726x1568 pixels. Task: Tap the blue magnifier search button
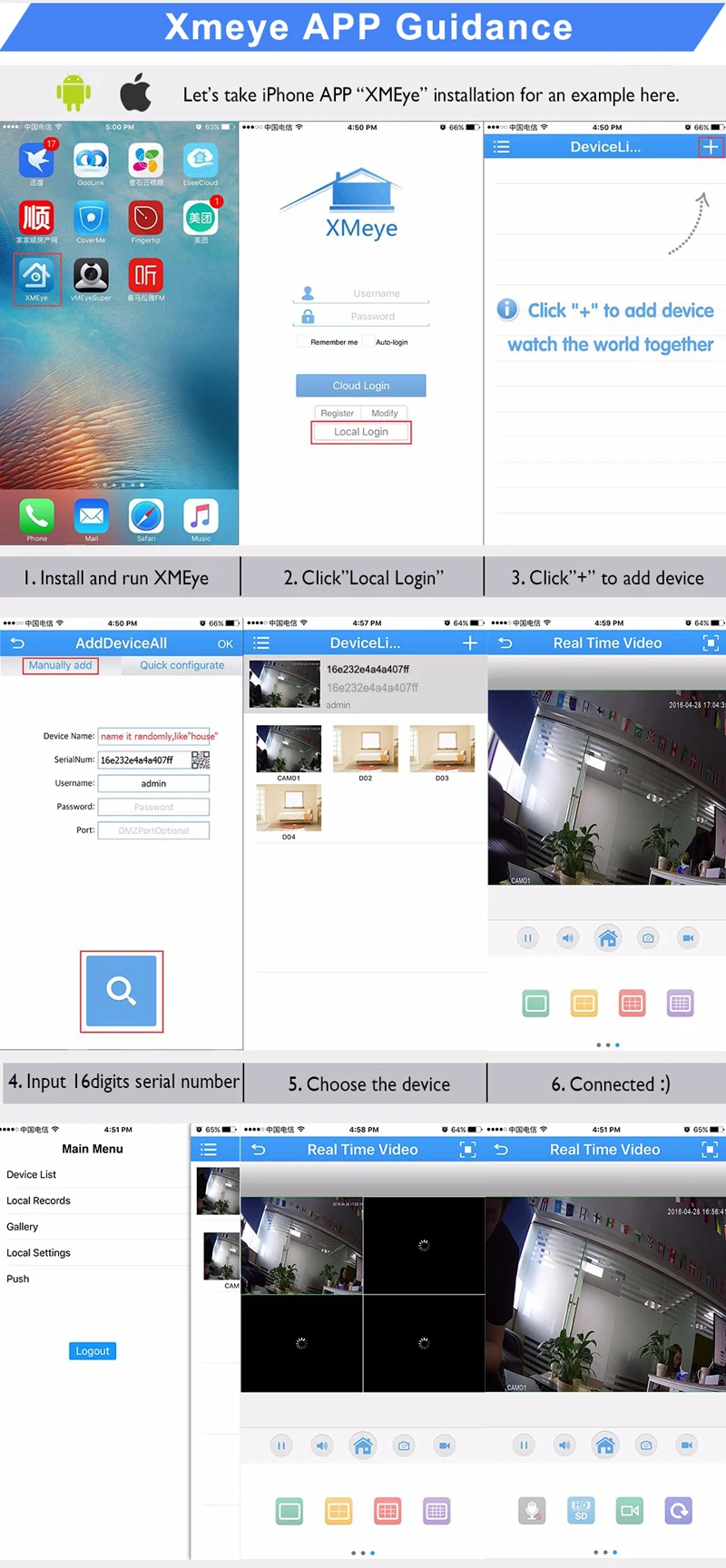[122, 991]
